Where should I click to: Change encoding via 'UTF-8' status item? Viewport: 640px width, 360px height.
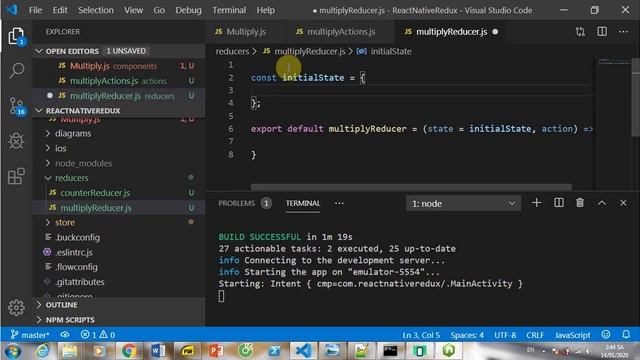tap(505, 335)
